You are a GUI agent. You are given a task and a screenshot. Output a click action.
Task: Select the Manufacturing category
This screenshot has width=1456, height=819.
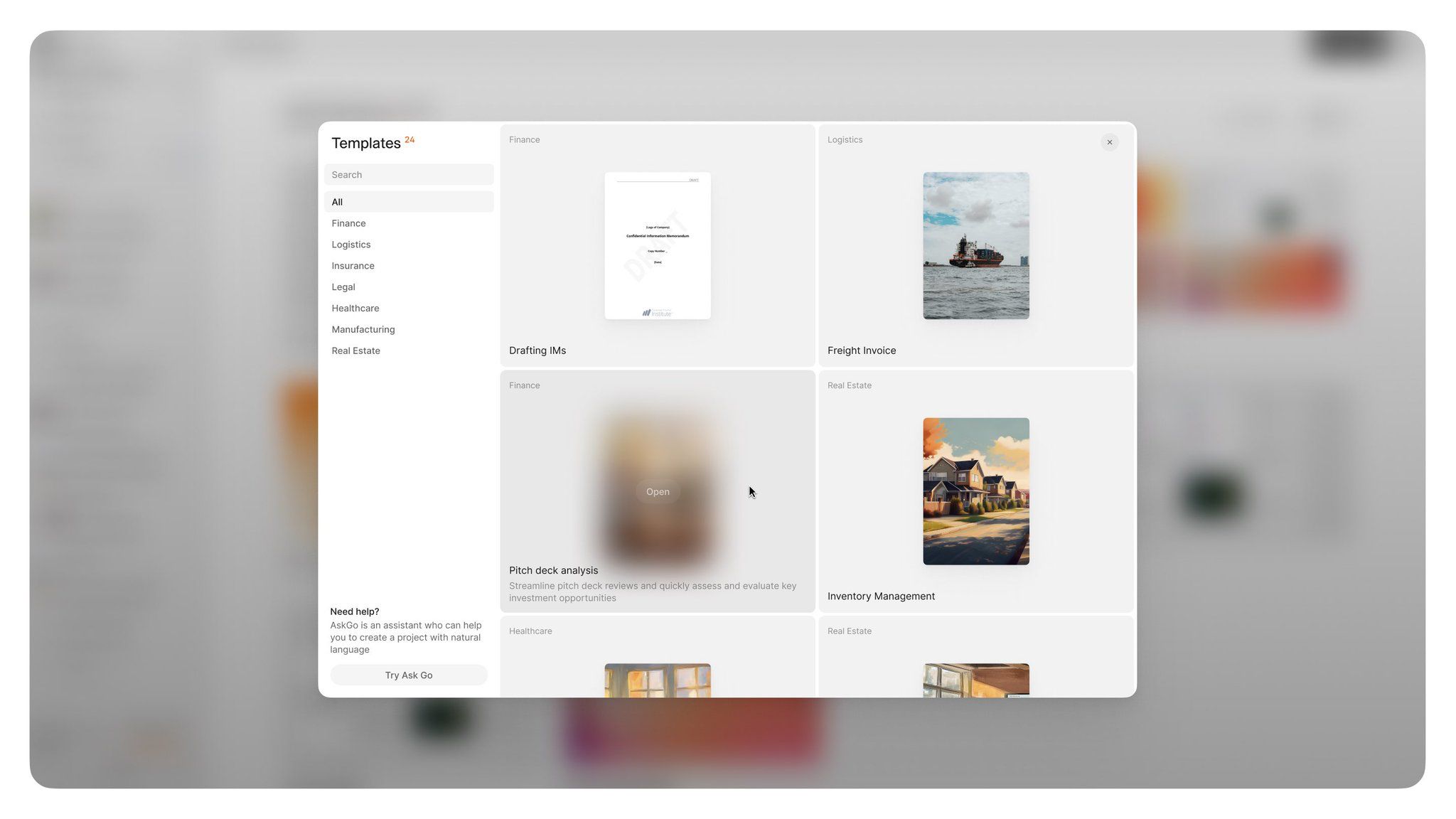(x=363, y=330)
